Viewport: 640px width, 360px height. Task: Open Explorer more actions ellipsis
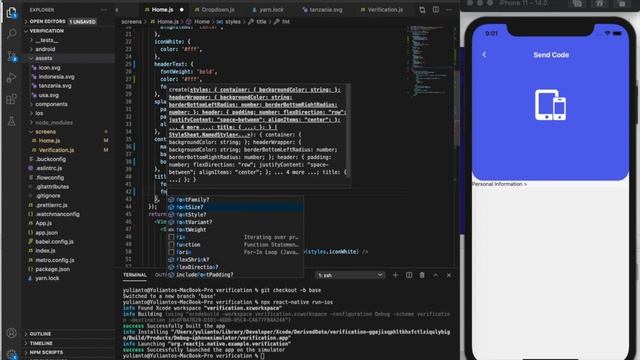pyautogui.click(x=104, y=10)
